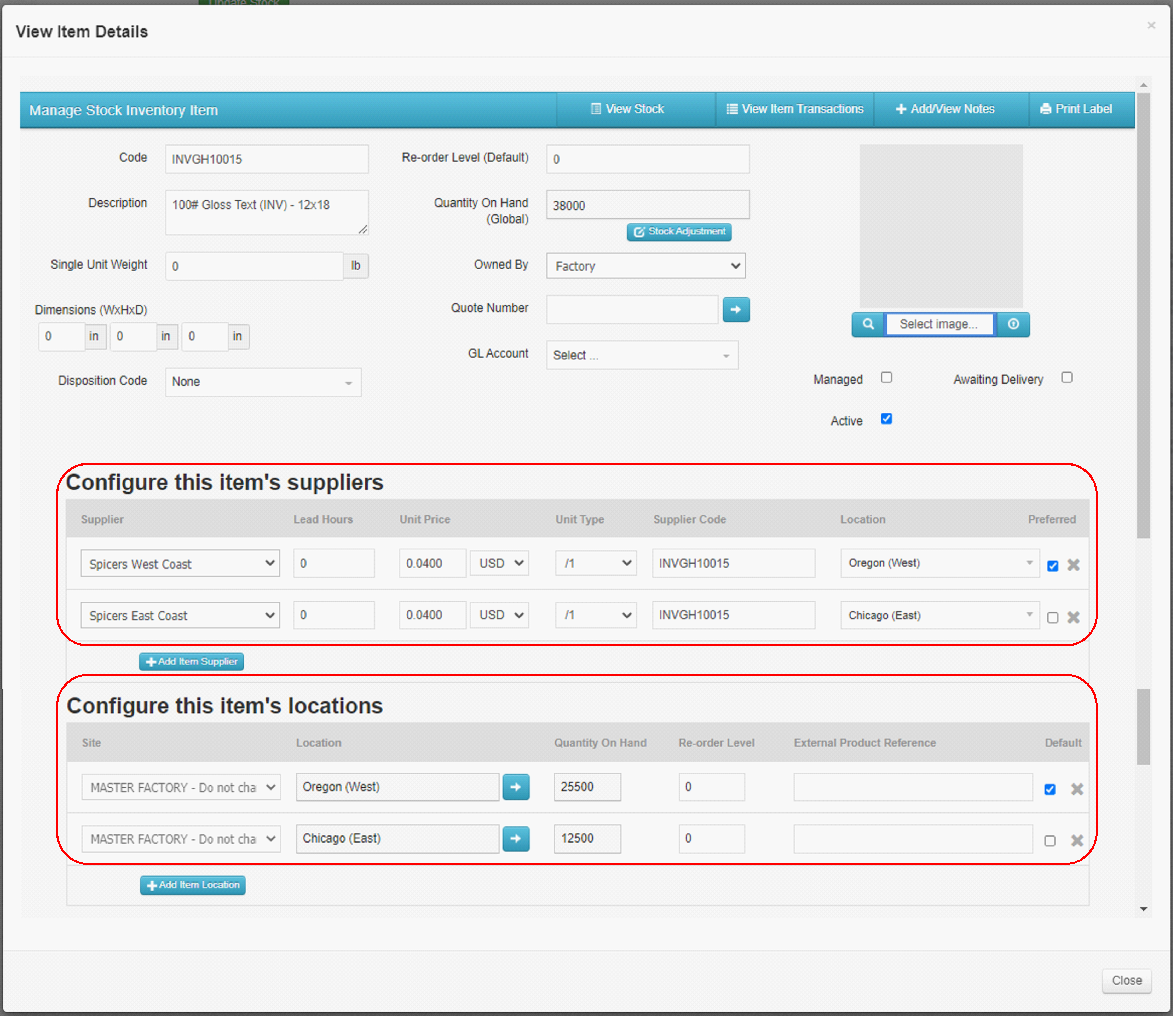Screen dimensions: 1176x1016
Task: Click the Stock Adjustment button
Action: coord(680,232)
